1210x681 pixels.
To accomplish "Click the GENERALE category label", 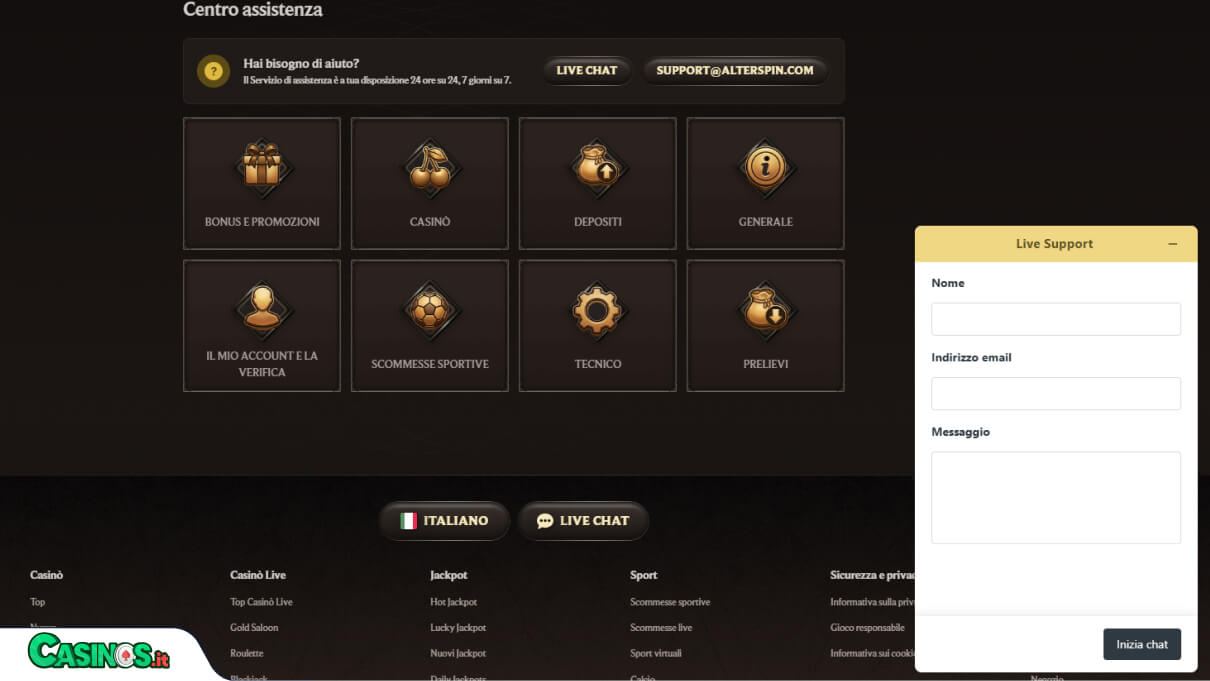I will (766, 222).
